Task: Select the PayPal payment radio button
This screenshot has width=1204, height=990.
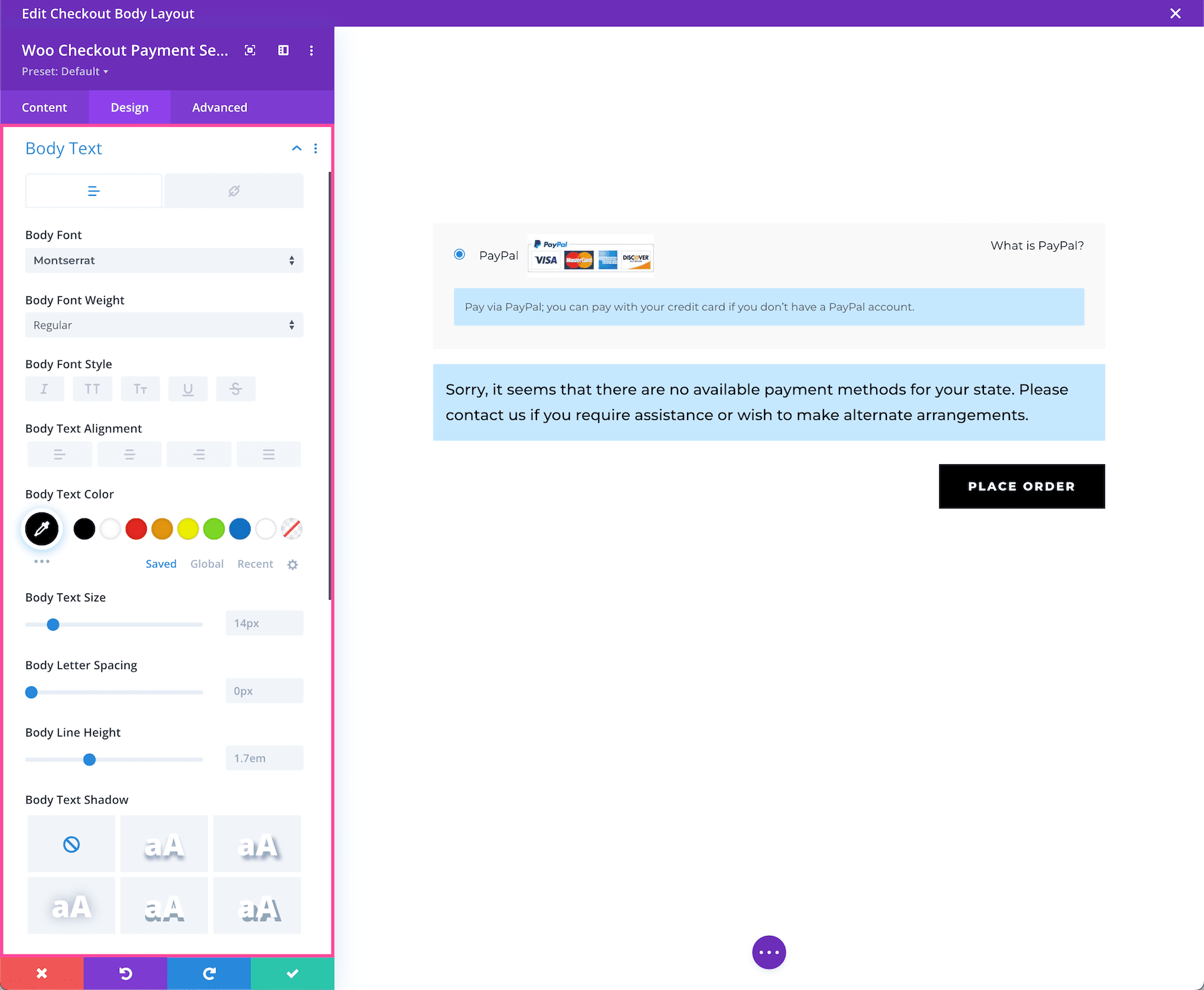Action: tap(460, 255)
